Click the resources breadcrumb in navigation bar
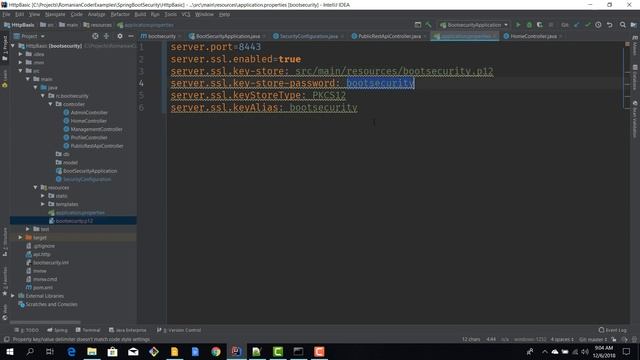The image size is (640, 360). 98,25
